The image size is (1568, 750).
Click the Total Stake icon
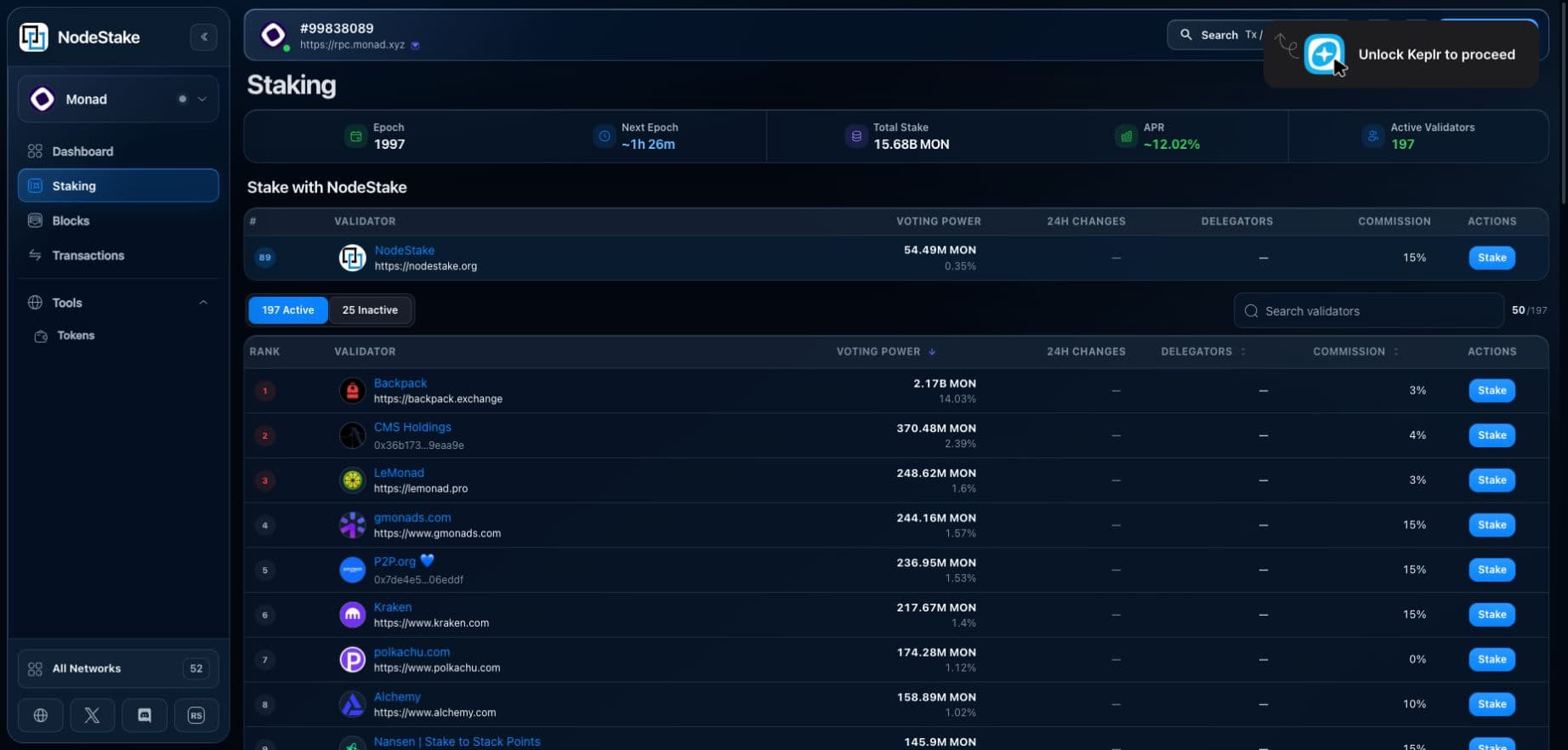click(x=856, y=136)
